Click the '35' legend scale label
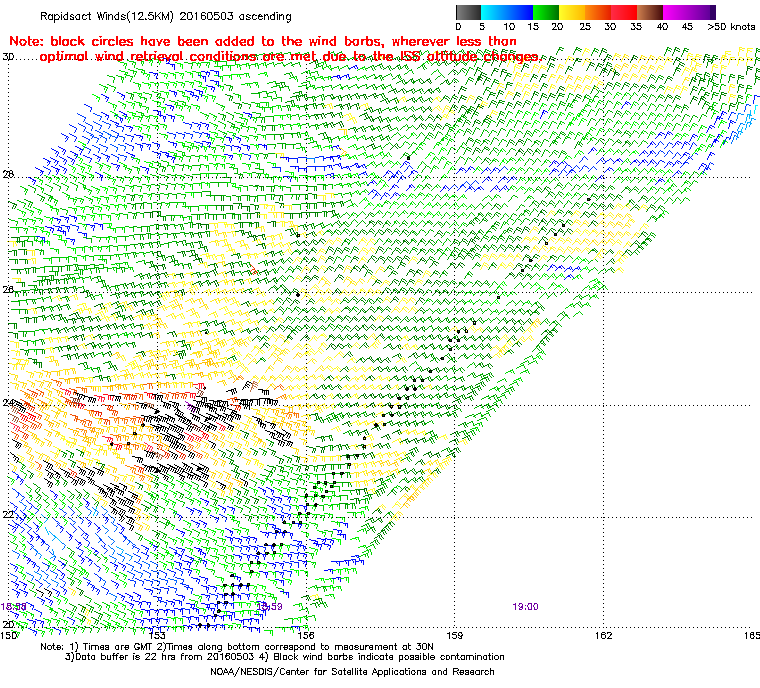Viewport: 760px width, 688px height. (x=636, y=27)
